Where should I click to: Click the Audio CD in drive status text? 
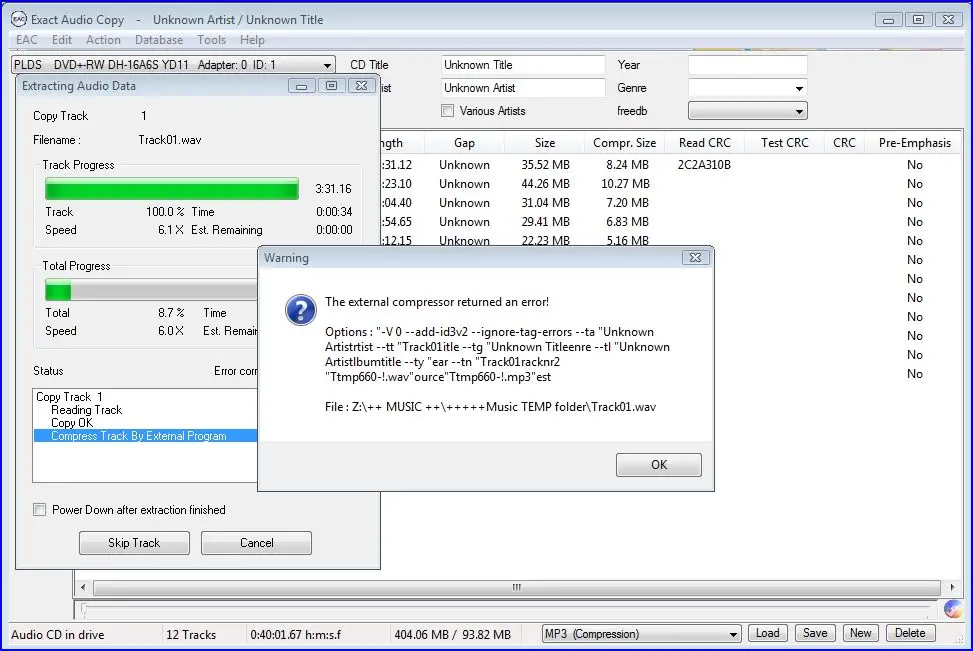pyautogui.click(x=58, y=635)
